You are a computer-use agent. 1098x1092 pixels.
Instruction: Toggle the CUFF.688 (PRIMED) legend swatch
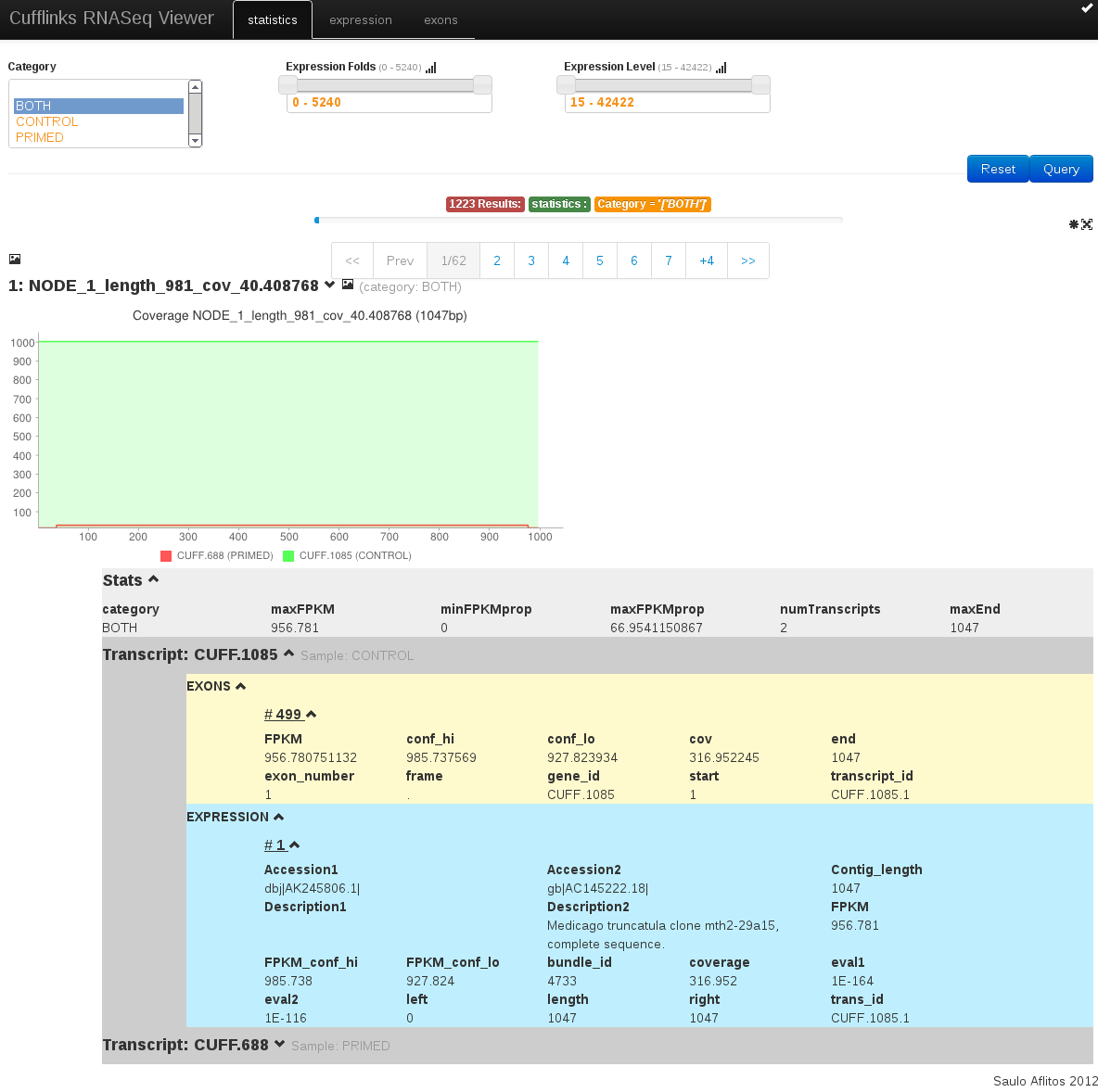(x=166, y=556)
